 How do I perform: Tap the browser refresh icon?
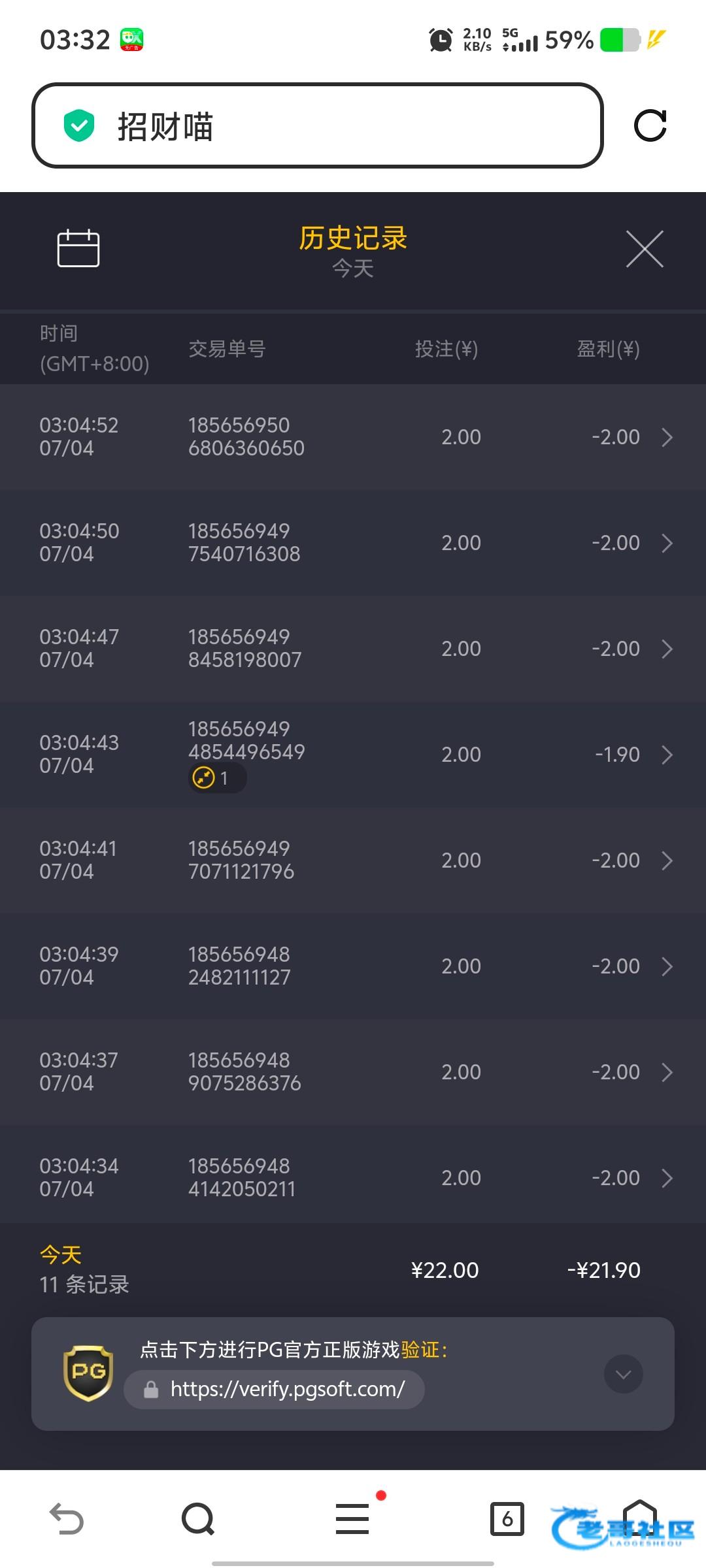[650, 125]
